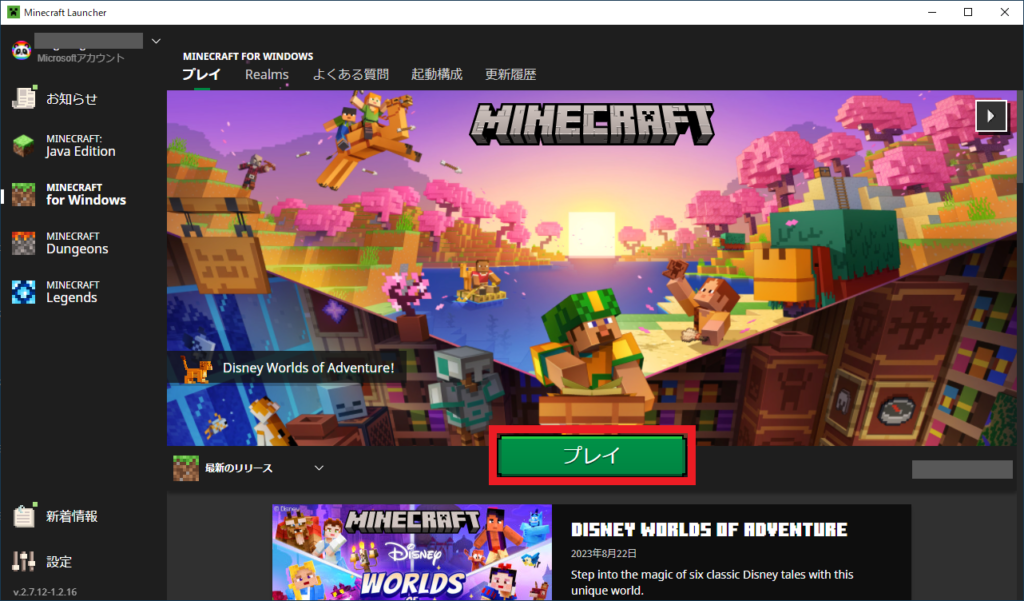Open Minecraft Dungeons icon in sidebar

24,244
